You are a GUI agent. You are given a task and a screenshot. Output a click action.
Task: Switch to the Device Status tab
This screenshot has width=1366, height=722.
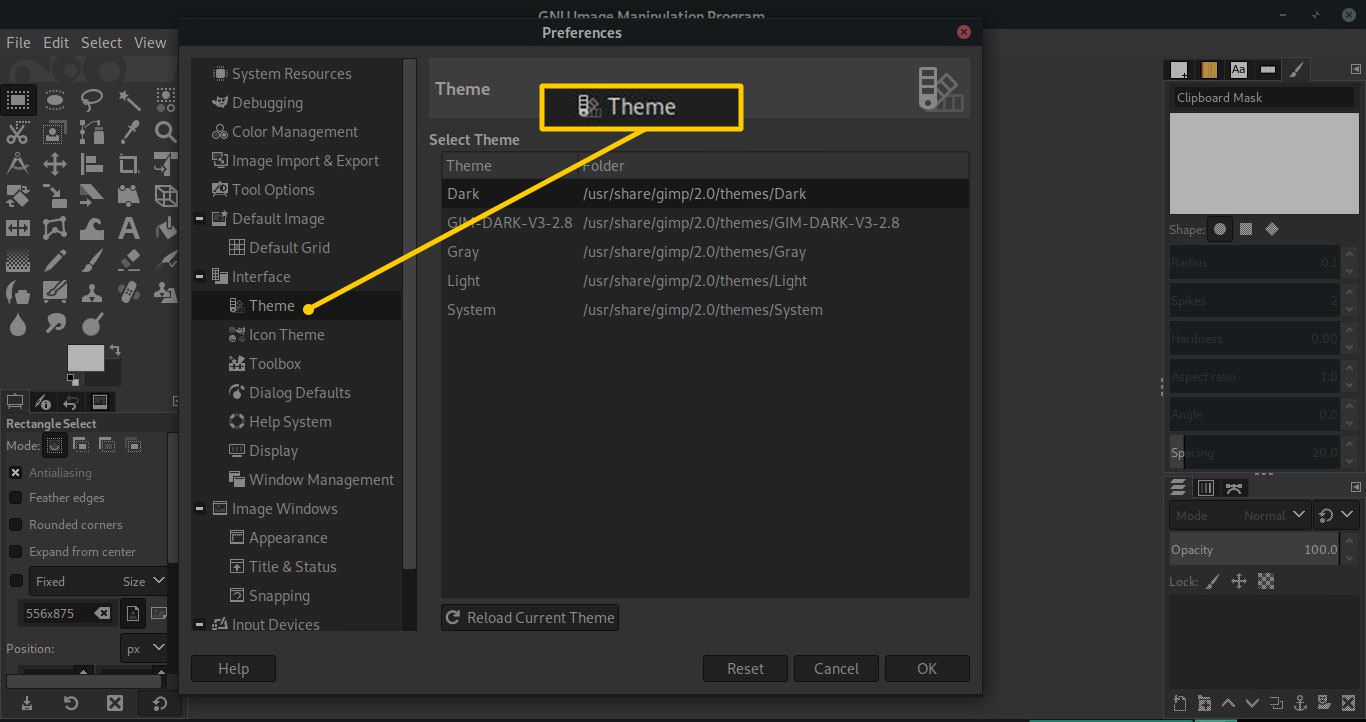click(x=42, y=402)
